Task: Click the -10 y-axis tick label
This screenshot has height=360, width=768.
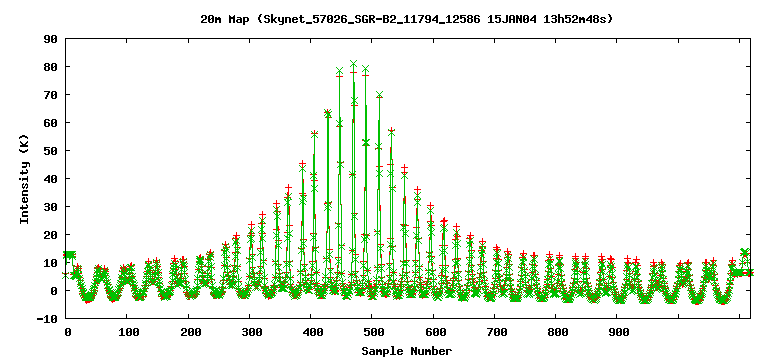Action: point(48,319)
